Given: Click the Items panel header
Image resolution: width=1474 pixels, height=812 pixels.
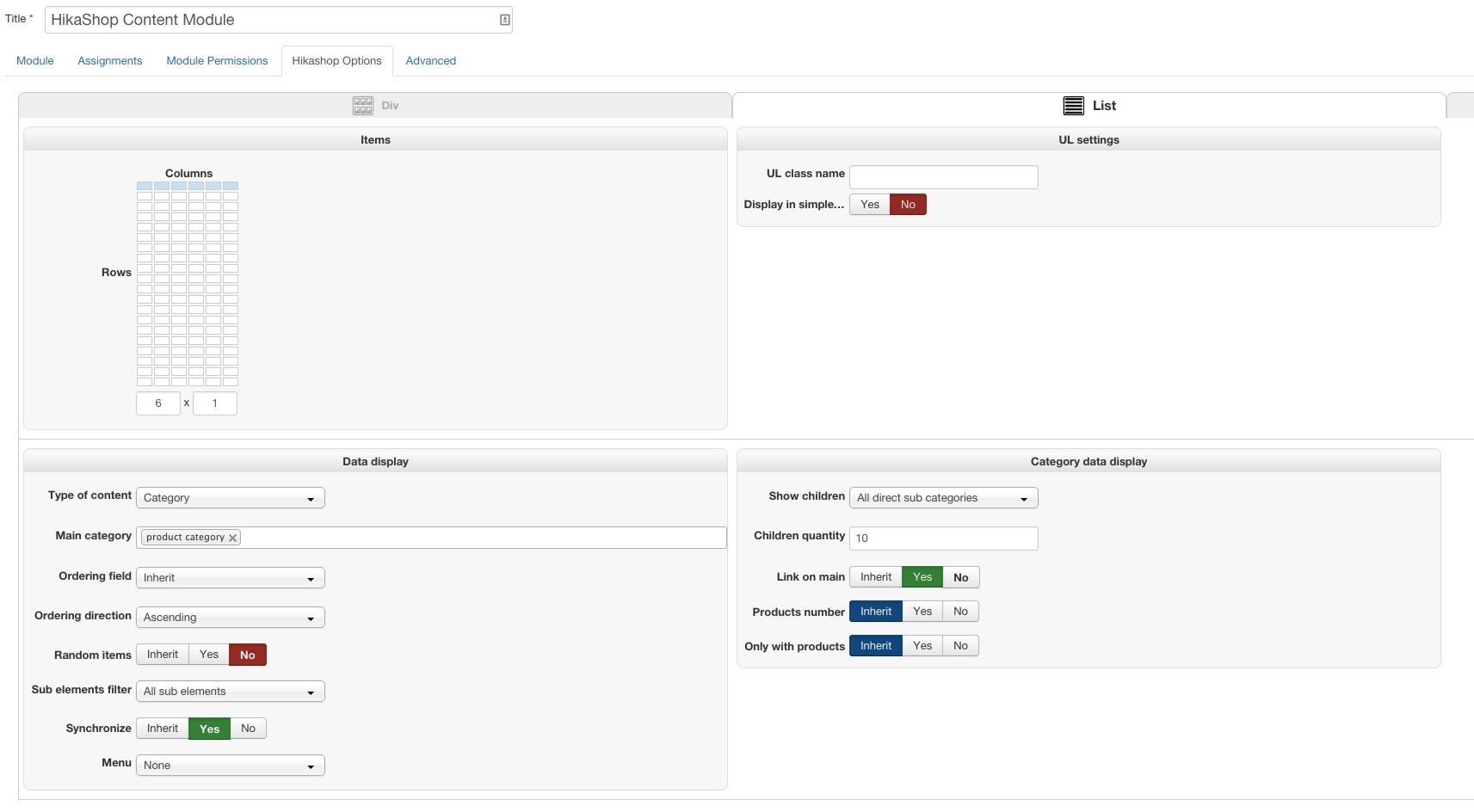Looking at the screenshot, I should coord(375,139).
